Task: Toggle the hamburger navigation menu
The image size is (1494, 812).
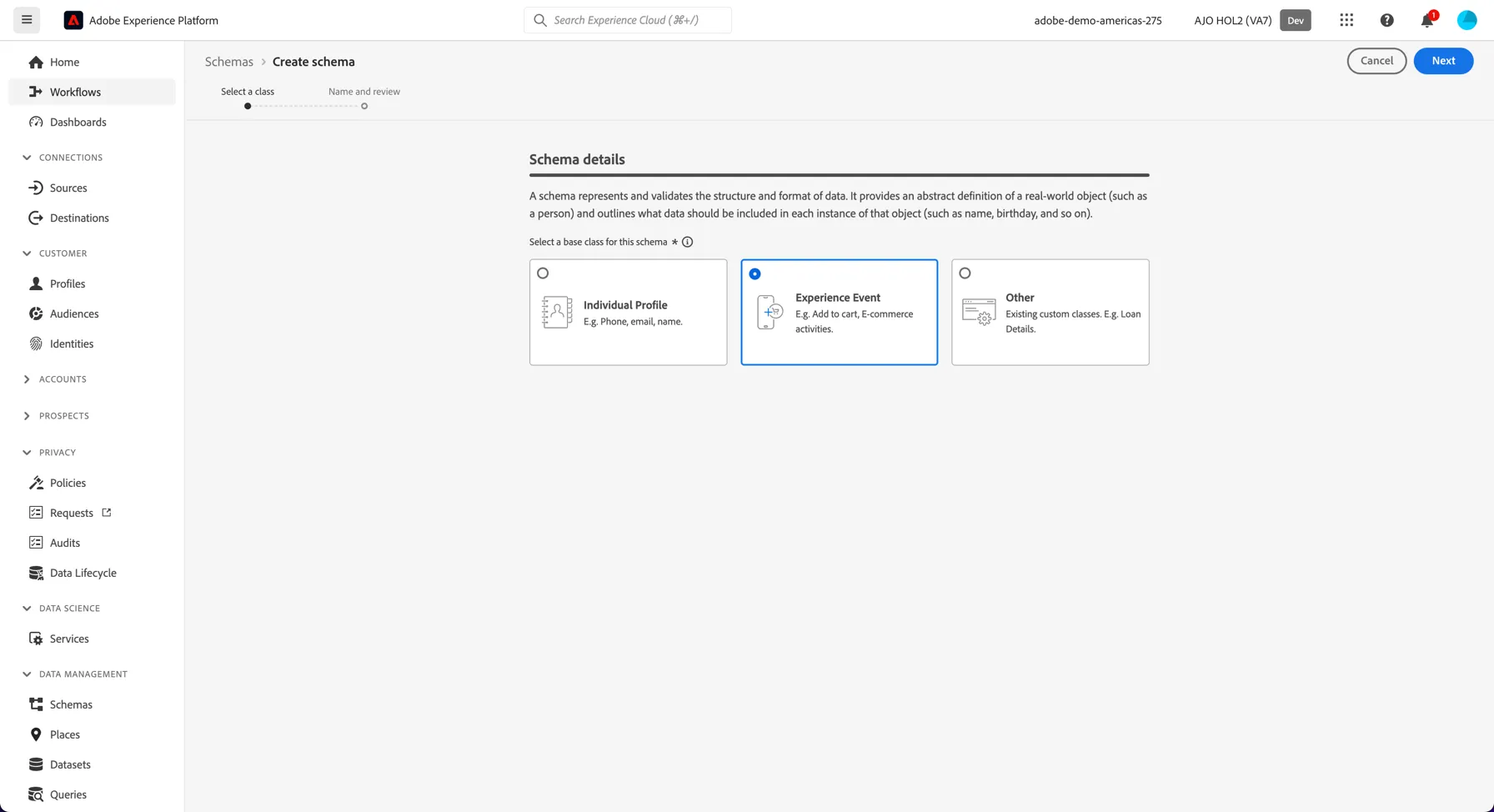Action: 27,20
